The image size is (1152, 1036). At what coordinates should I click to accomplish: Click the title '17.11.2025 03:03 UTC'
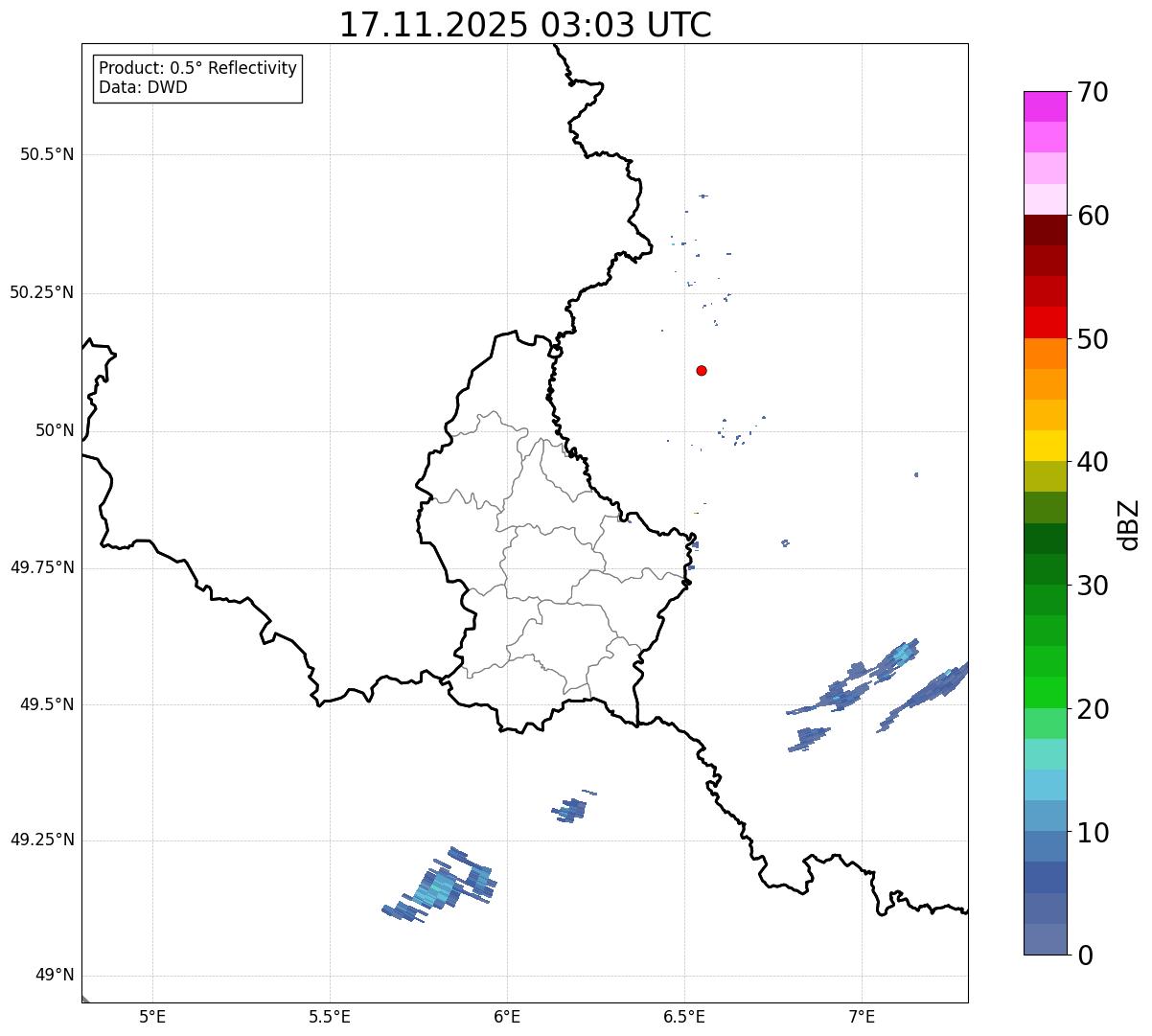coord(525,24)
